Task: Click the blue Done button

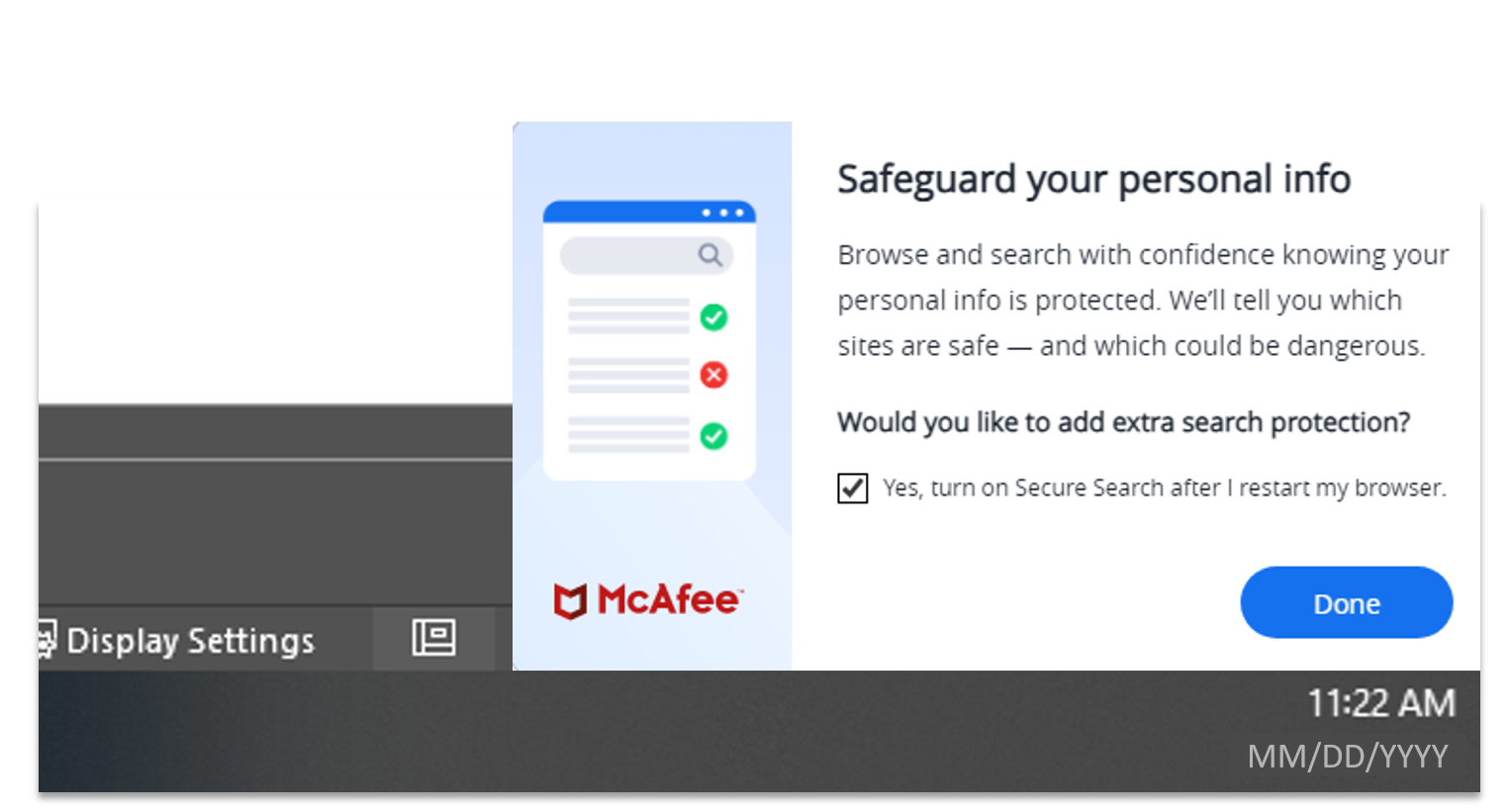Action: point(1346,602)
